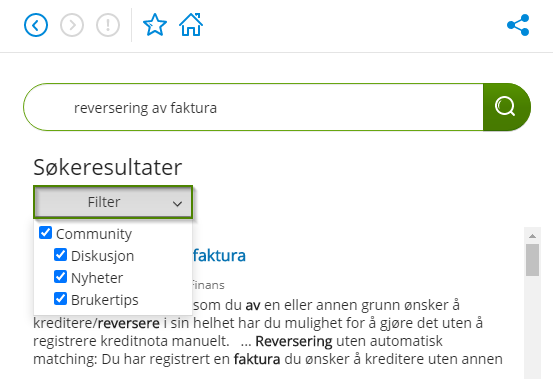Image resolution: width=553 pixels, height=379 pixels.
Task: Uncheck the Brukertips checkbox
Action: (x=60, y=299)
